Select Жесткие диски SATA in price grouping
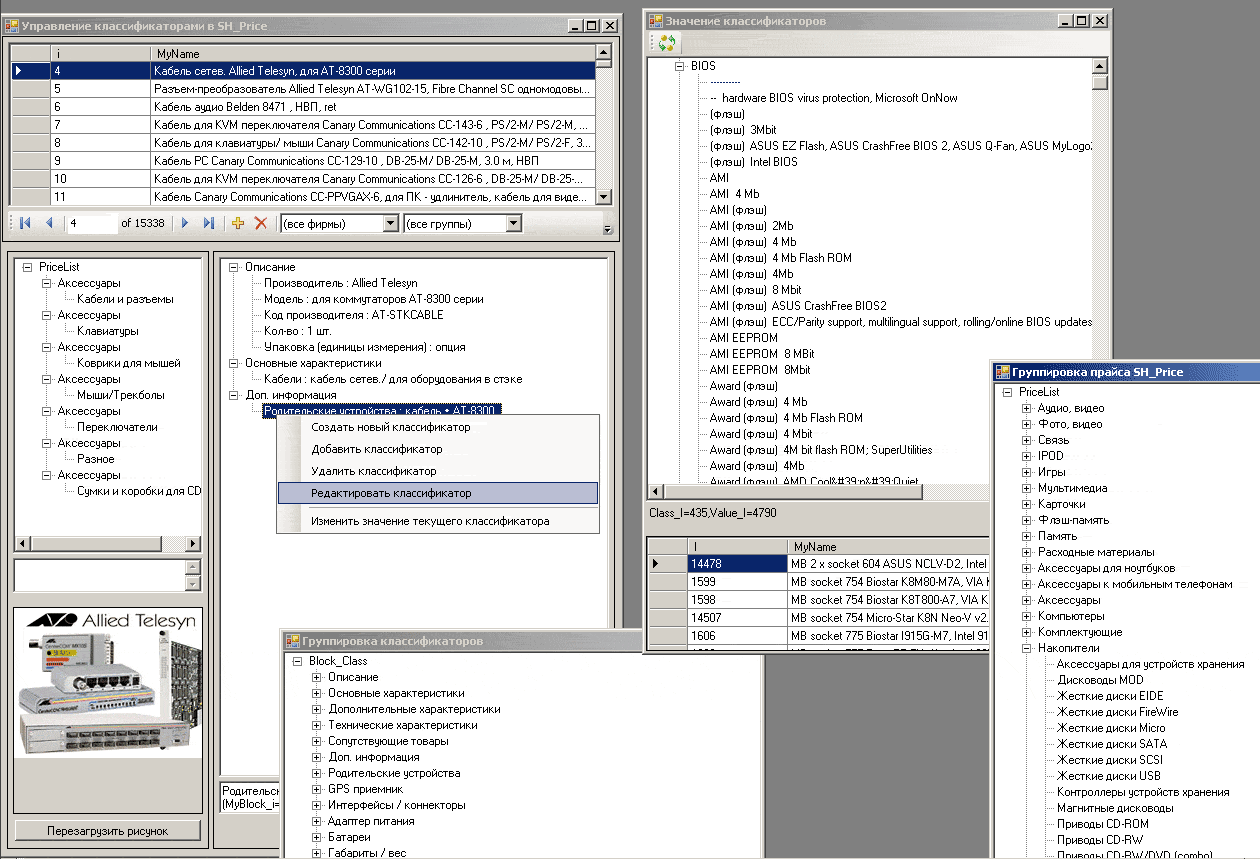Viewport: 1260px width, 859px height. click(x=1111, y=744)
